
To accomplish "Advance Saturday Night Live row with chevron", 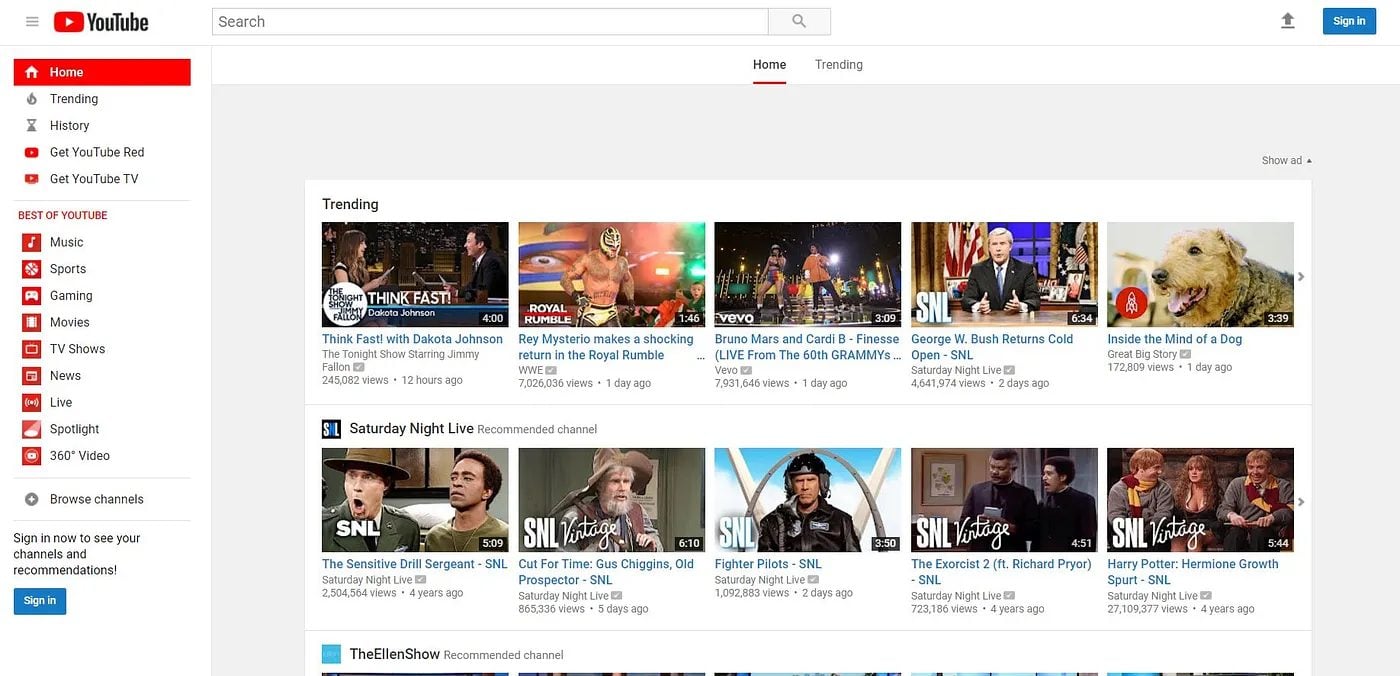I will point(1301,502).
